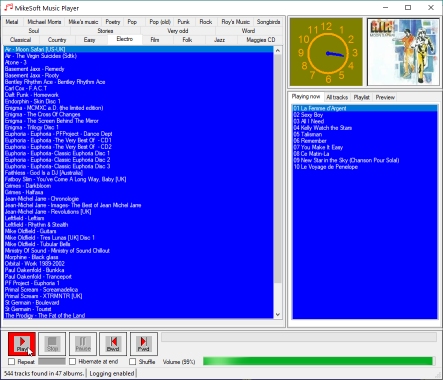Select the Country genre tab
The image size is (443, 380).
(x=57, y=40)
